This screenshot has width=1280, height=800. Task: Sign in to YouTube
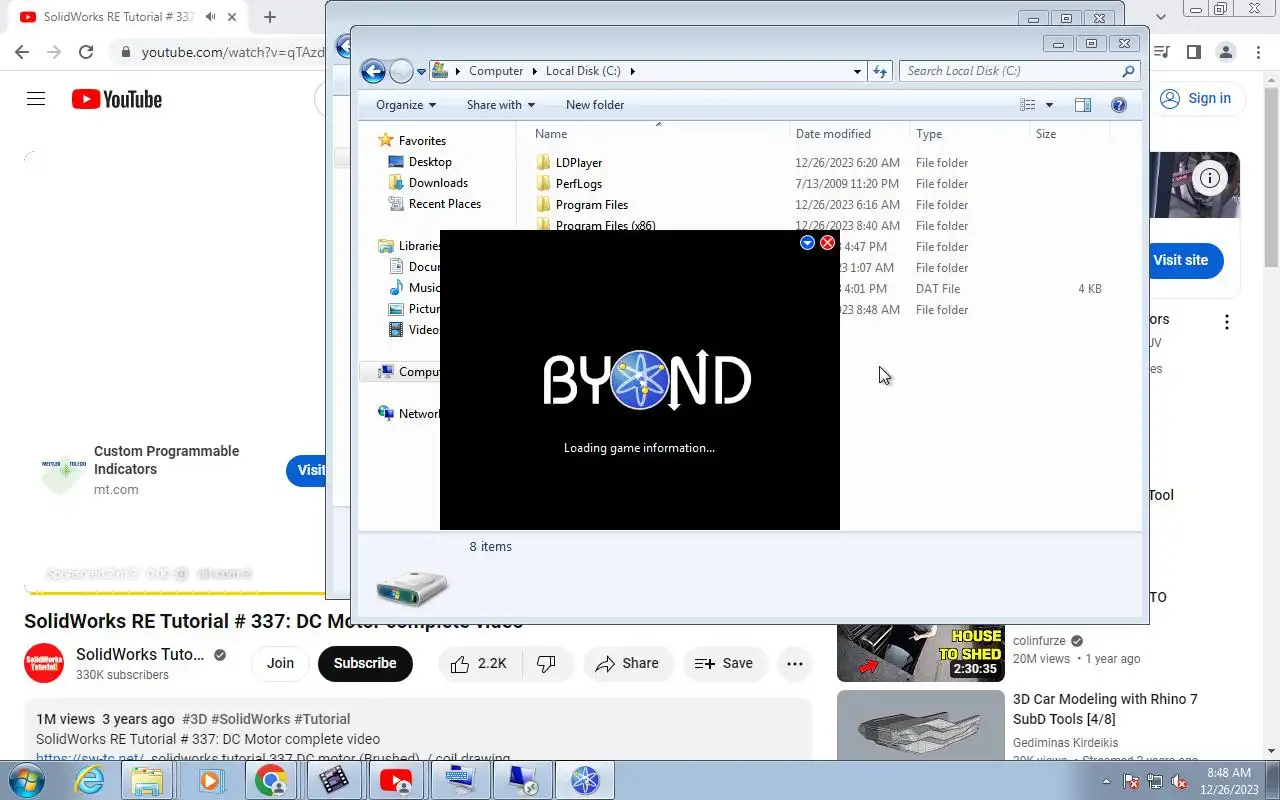pyautogui.click(x=1196, y=98)
